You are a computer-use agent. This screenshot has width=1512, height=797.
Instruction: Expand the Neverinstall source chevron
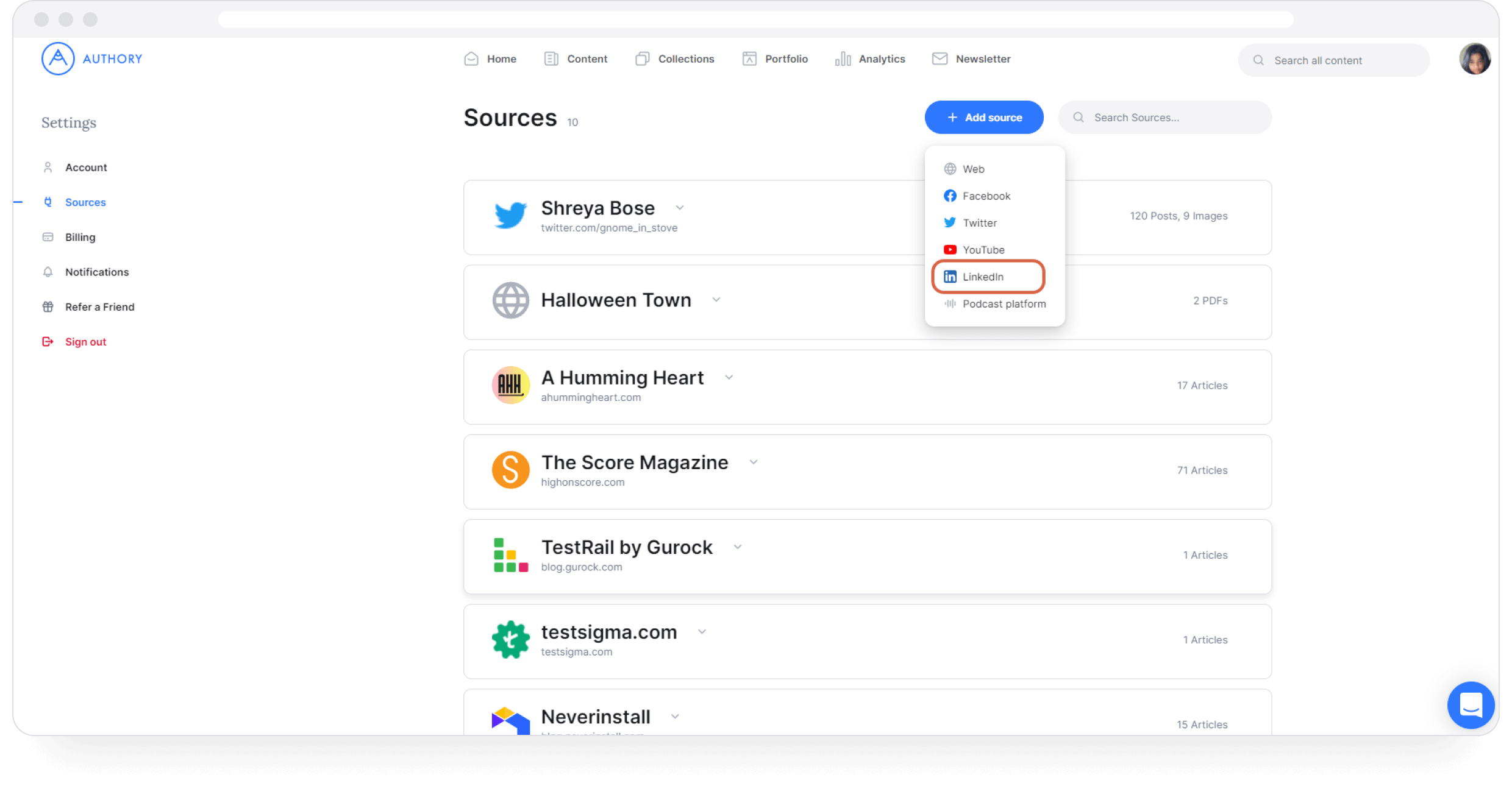coord(675,716)
